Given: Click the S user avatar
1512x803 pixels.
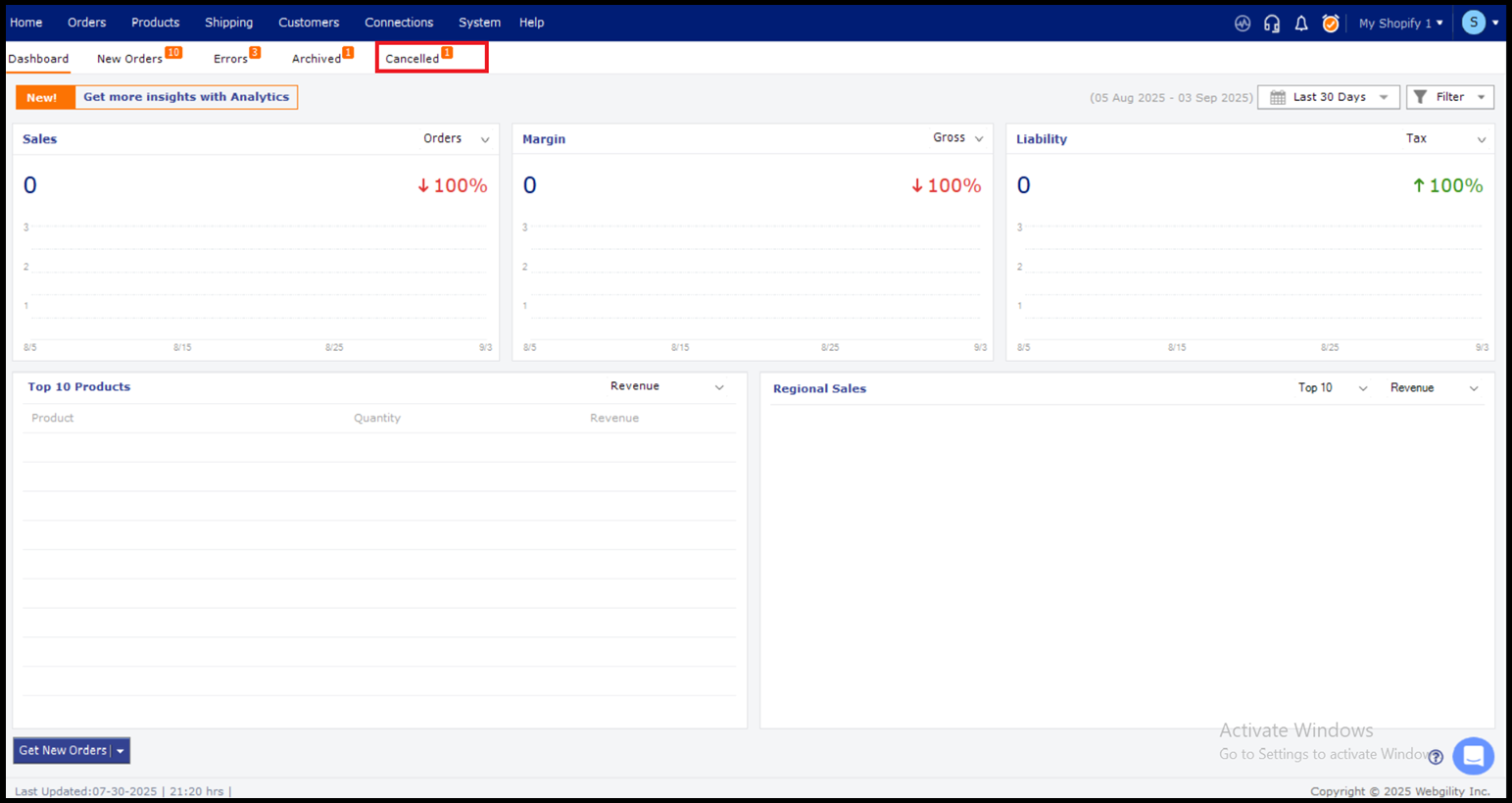Looking at the screenshot, I should pos(1473,22).
